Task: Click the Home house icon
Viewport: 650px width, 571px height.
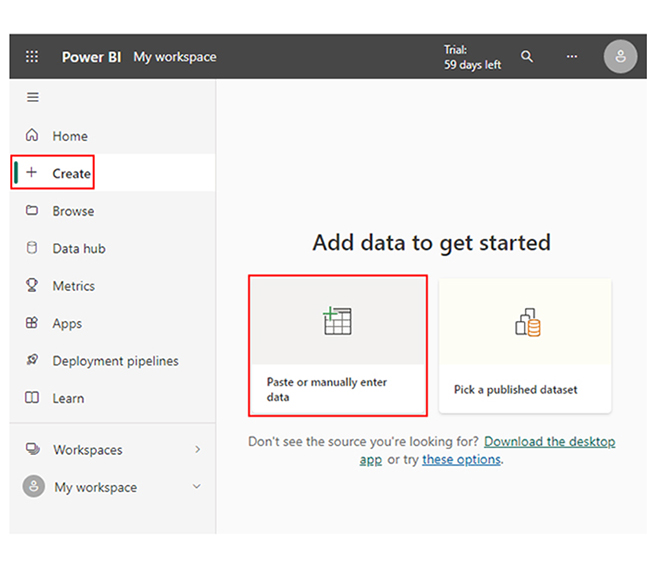Action: click(x=32, y=135)
